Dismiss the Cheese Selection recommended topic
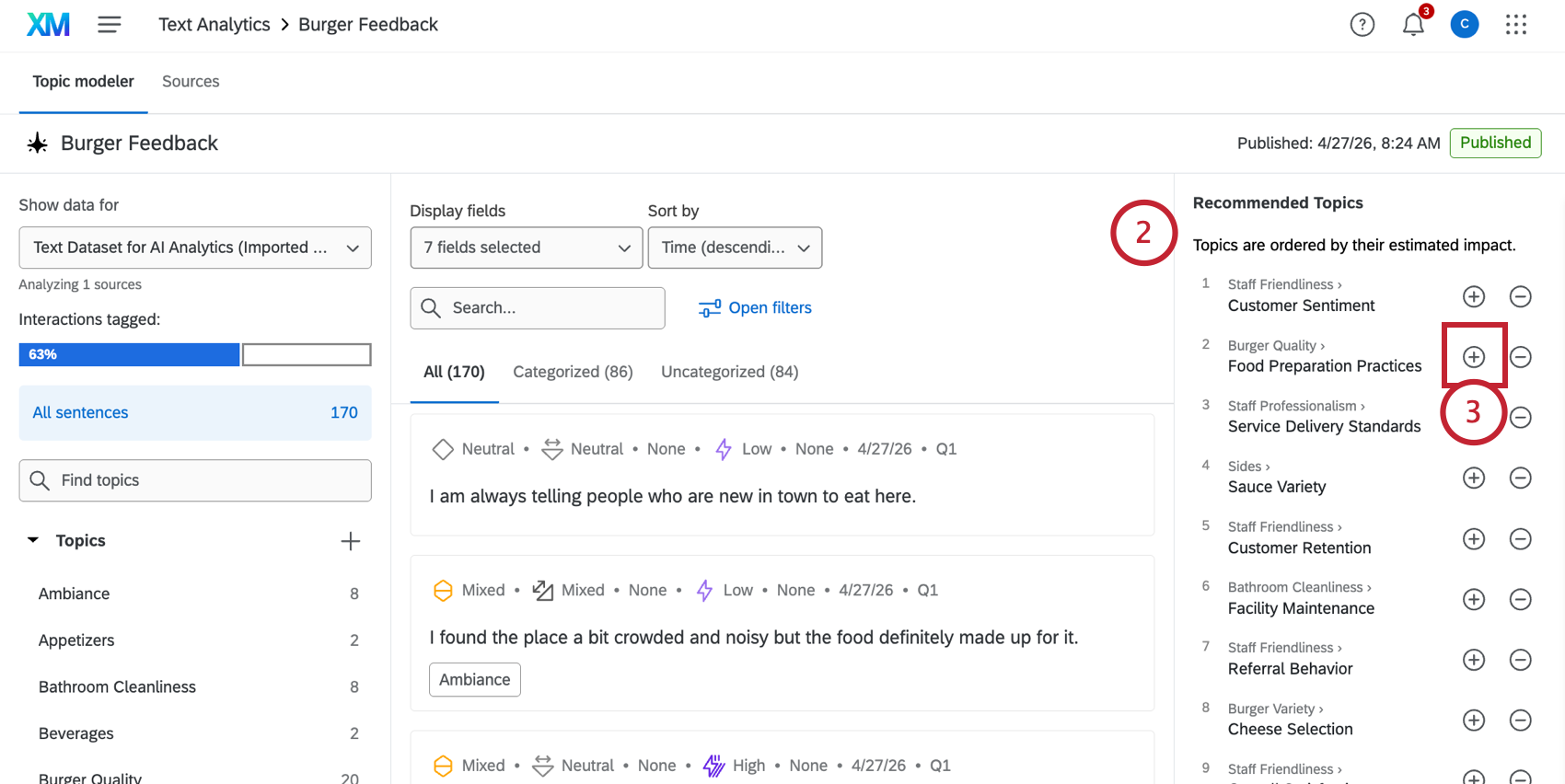1565x784 pixels. click(1521, 720)
